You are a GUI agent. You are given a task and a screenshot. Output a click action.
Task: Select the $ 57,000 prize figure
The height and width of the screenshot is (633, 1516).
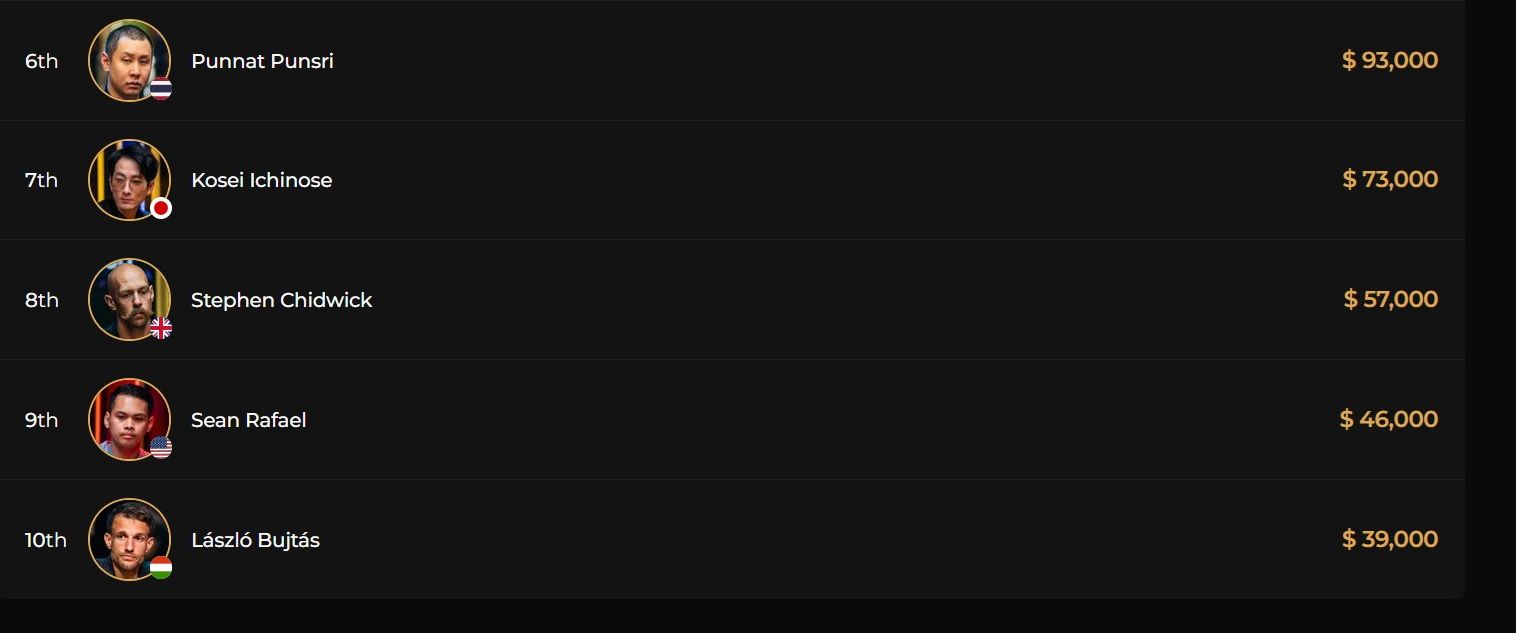1390,299
